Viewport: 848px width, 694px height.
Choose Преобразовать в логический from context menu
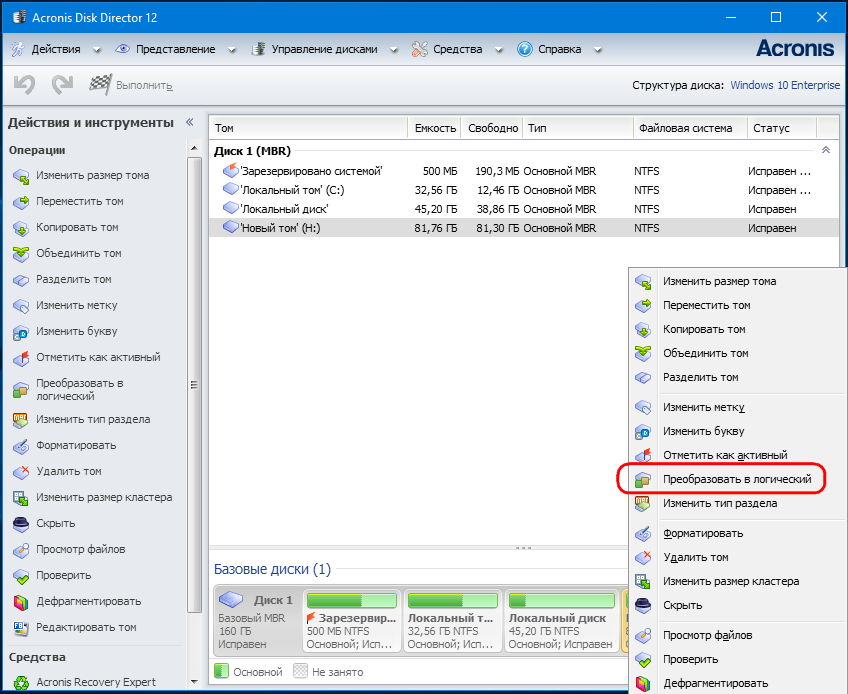click(x=736, y=480)
